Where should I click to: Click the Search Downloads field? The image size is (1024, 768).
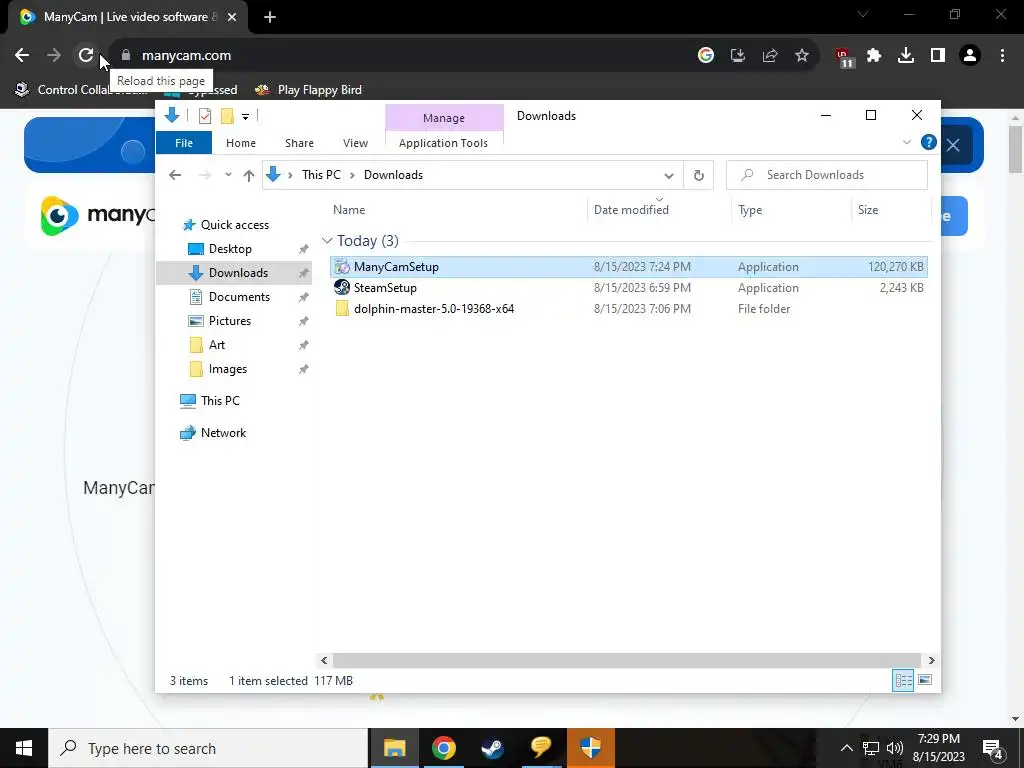827,175
